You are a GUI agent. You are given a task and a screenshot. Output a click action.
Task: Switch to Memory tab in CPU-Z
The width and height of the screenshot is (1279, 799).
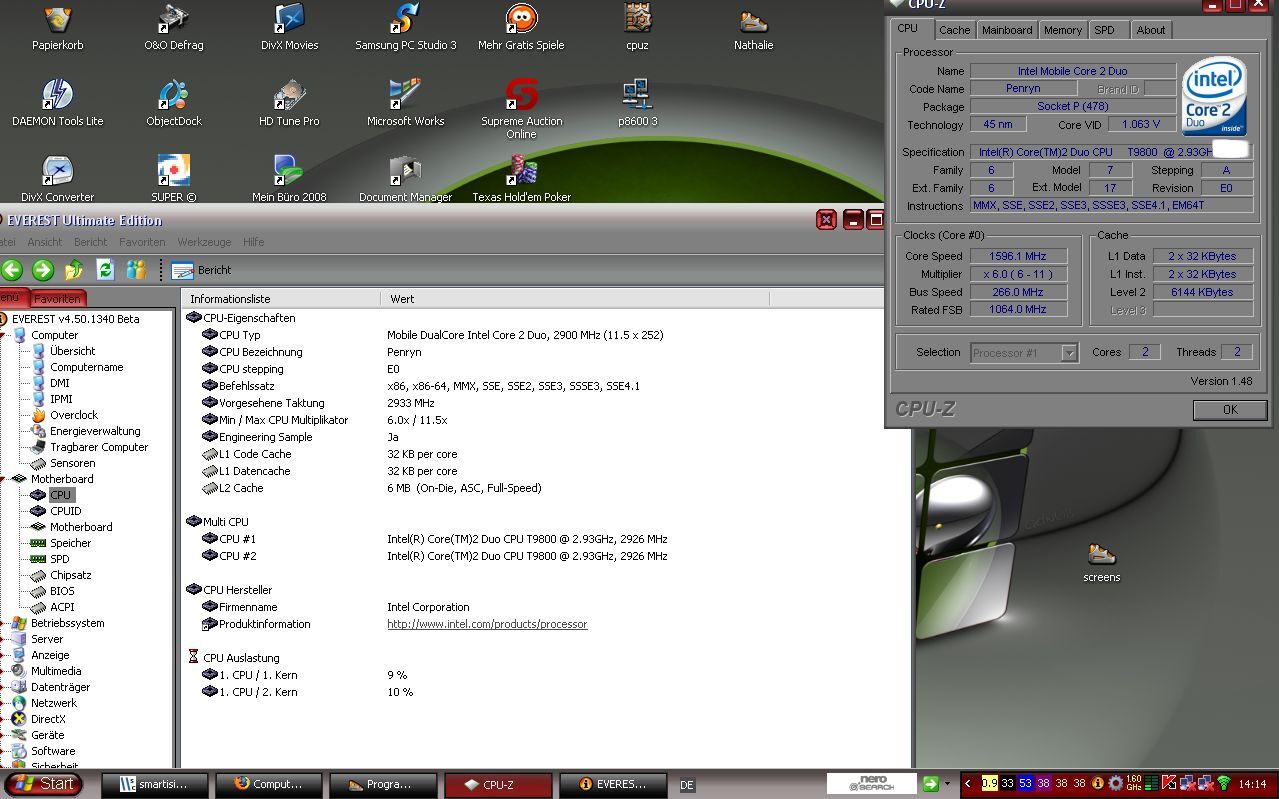[x=1062, y=30]
